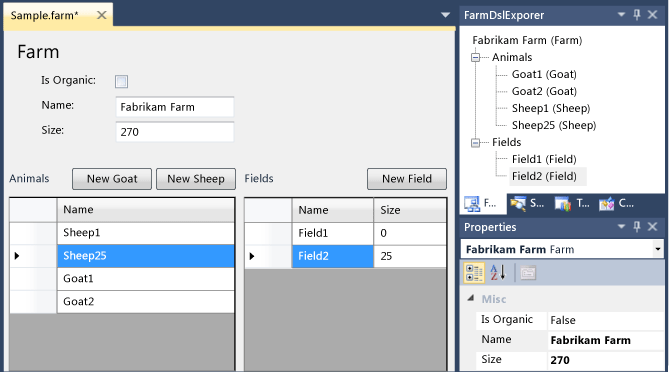669x372 pixels.
Task: Click the Size property value 270
Action: coord(605,360)
